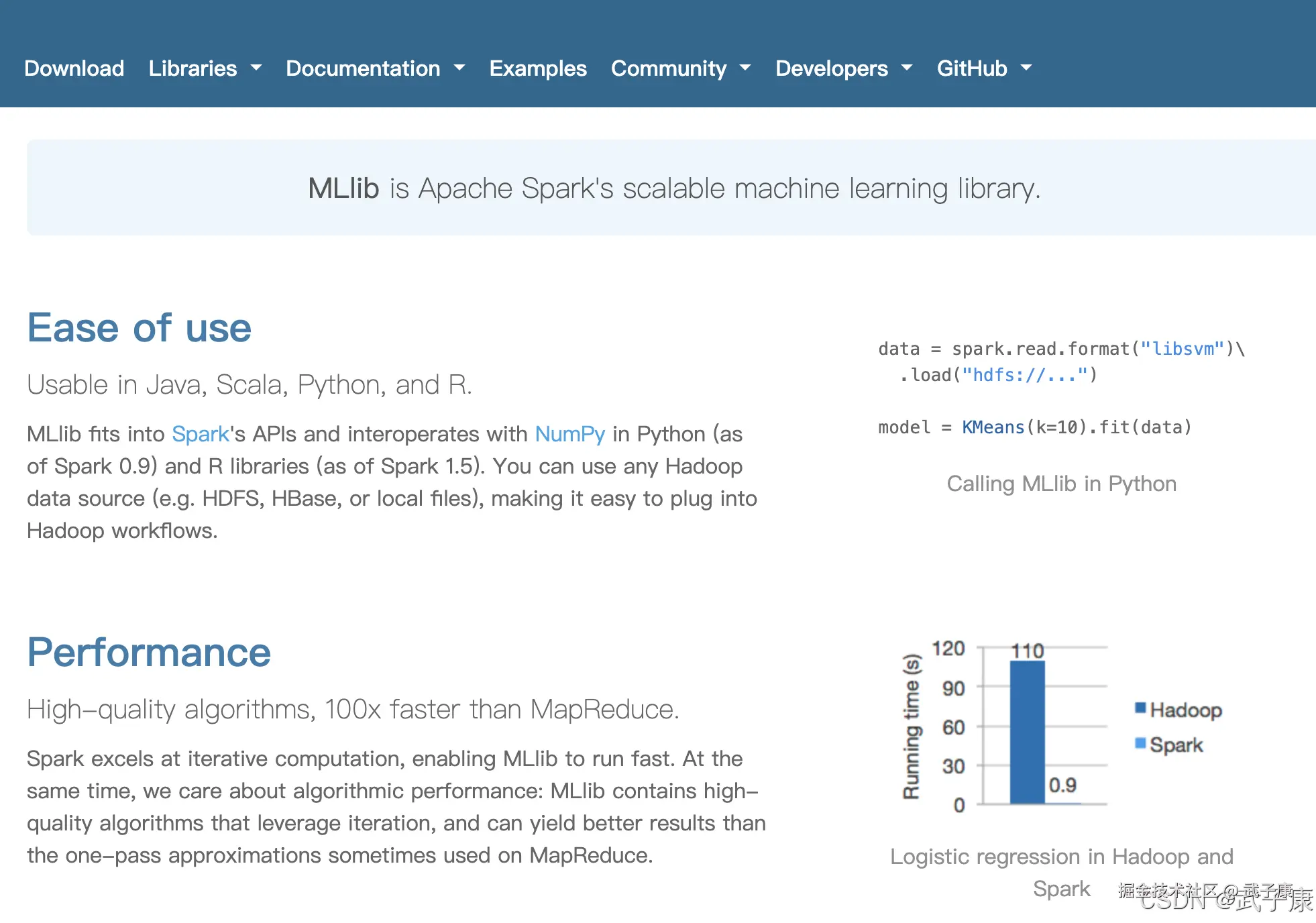This screenshot has width=1316, height=923.
Task: Click the tall Hadoop bar in chart
Action: tap(1027, 731)
